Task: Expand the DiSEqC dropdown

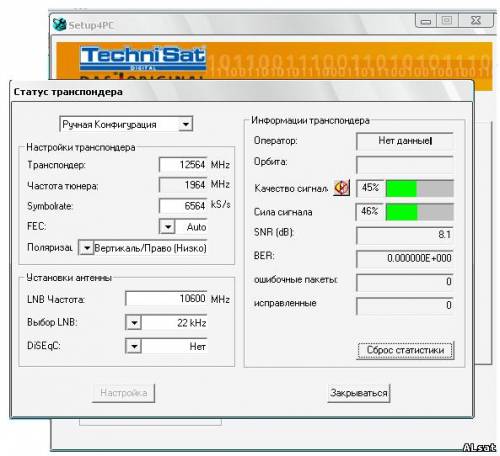Action: pos(134,346)
